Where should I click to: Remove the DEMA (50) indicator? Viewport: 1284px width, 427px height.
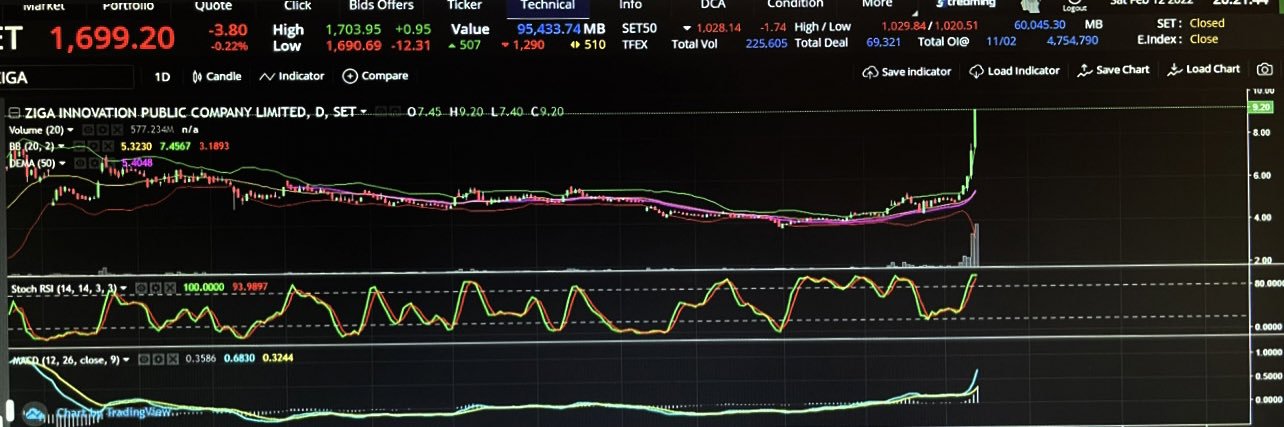(108, 162)
